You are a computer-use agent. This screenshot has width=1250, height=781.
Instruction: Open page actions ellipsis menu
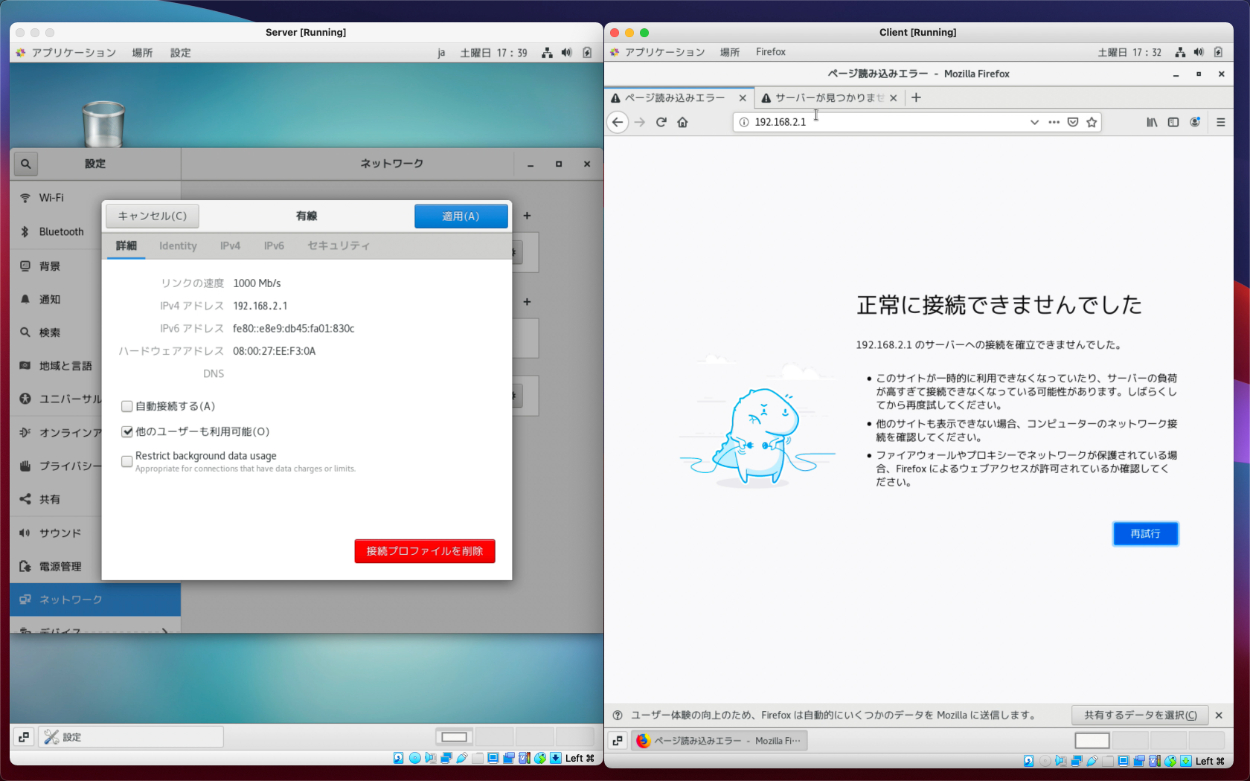1054,122
